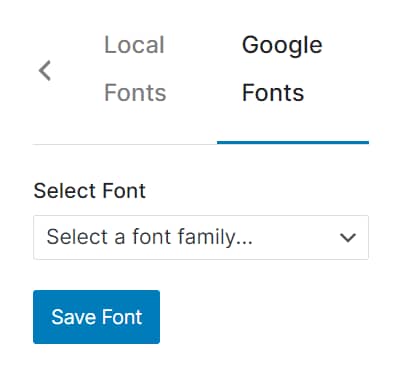Open the Select Font dropdown
Image resolution: width=399 pixels, height=370 pixels.
201,237
